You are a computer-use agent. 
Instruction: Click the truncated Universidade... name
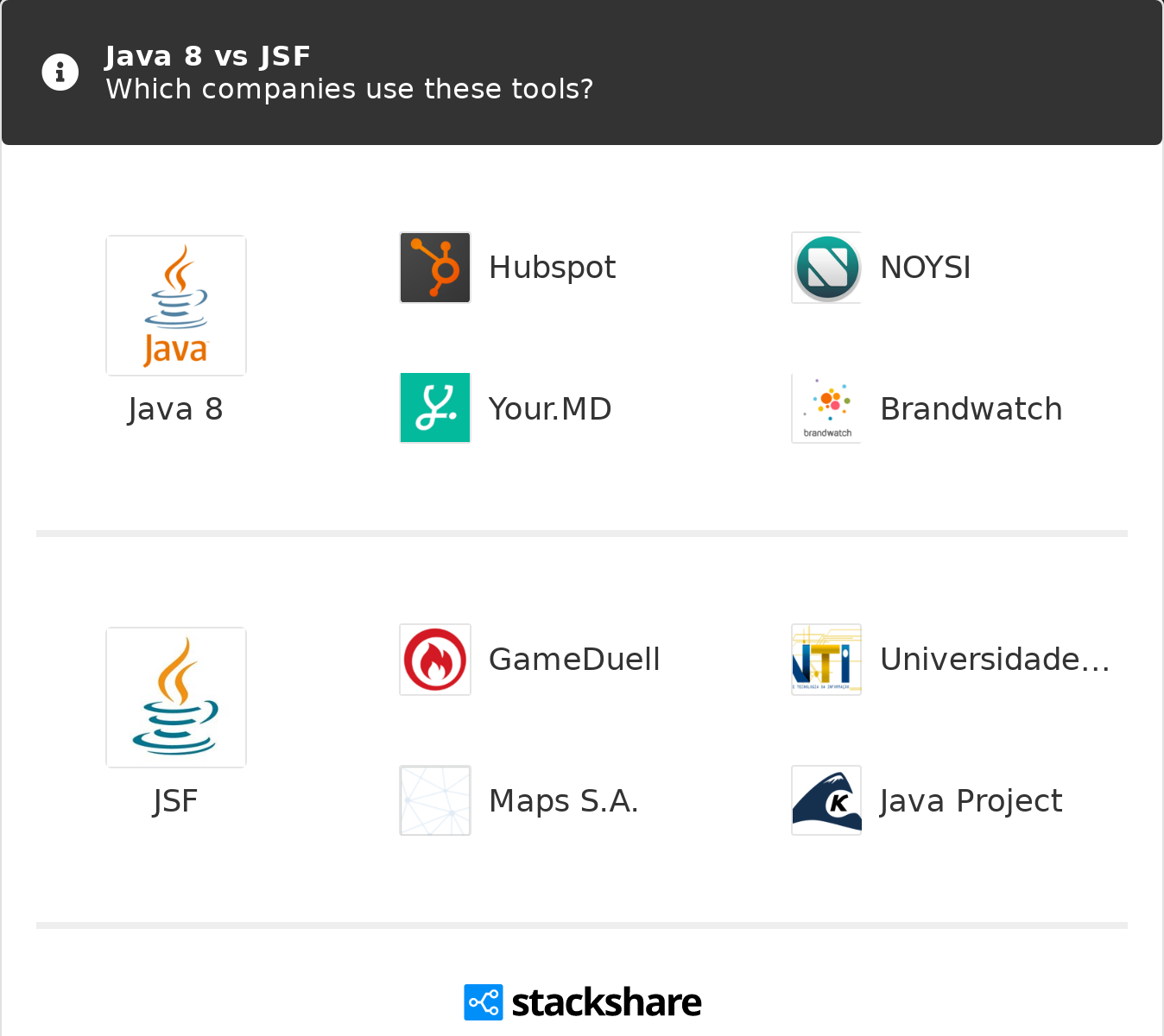coord(995,660)
